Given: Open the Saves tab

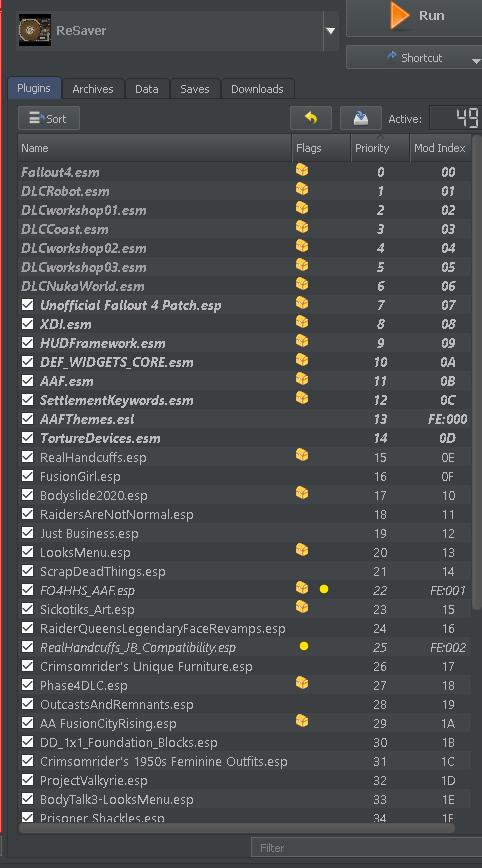Looking at the screenshot, I should pos(195,89).
